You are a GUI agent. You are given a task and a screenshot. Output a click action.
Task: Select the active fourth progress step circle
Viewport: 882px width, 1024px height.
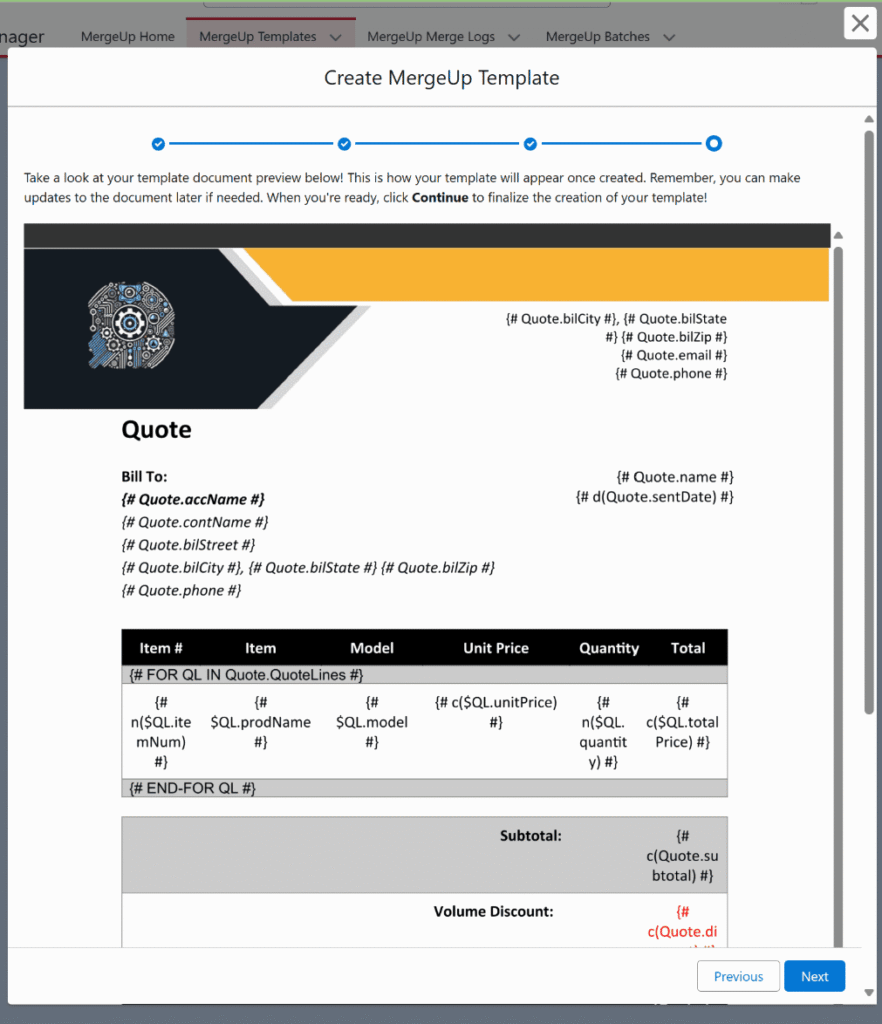click(714, 143)
